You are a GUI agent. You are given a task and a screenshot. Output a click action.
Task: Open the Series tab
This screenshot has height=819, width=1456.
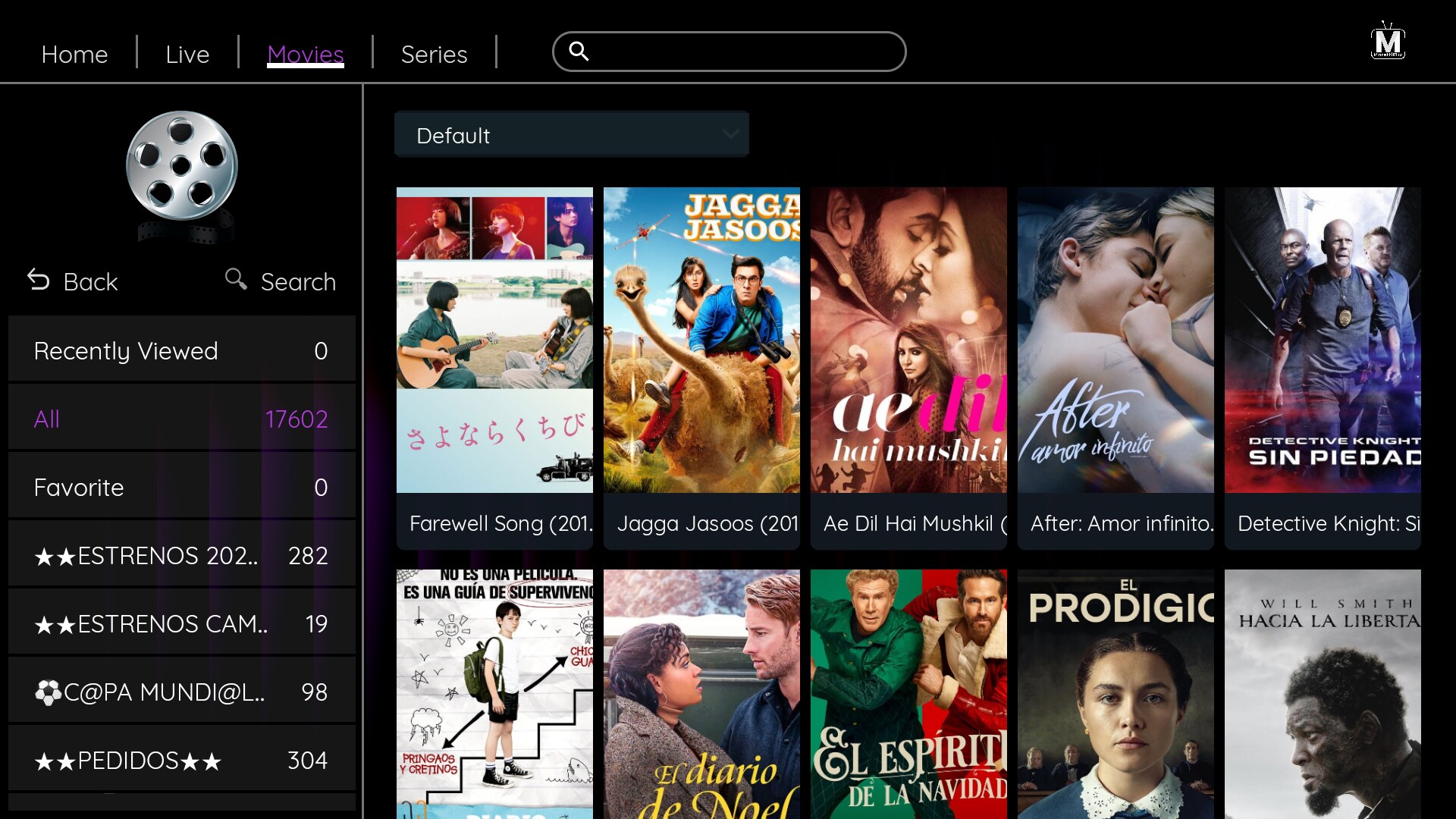434,54
